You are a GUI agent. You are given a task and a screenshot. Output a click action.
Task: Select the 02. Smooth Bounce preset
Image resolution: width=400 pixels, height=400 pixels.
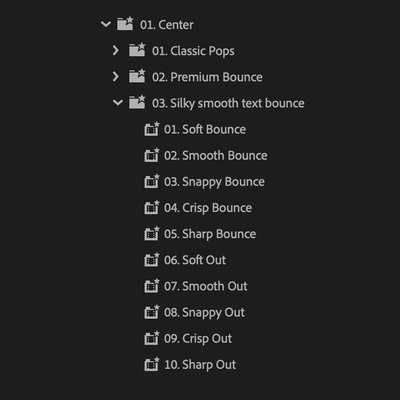point(216,156)
